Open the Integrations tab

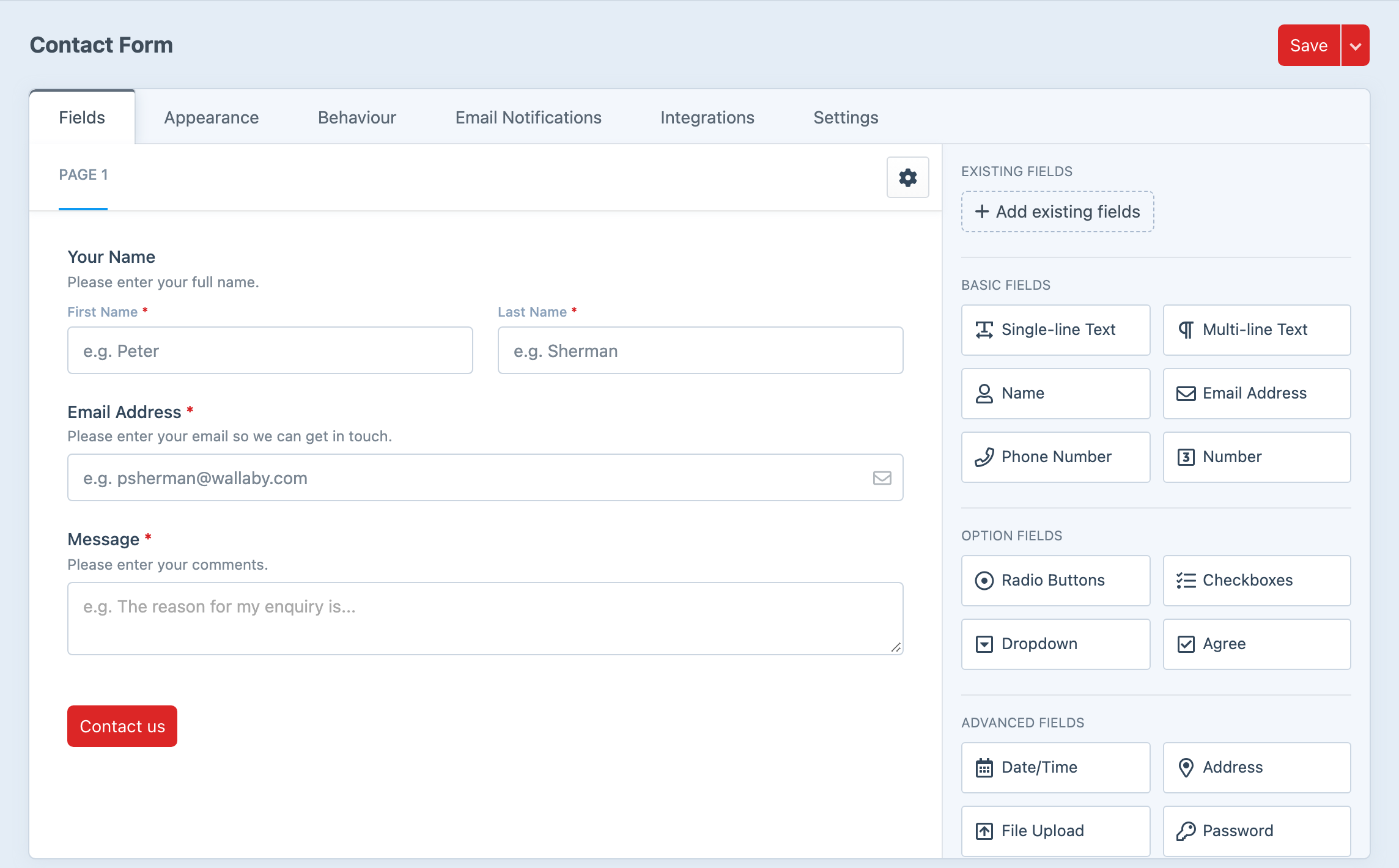point(707,117)
